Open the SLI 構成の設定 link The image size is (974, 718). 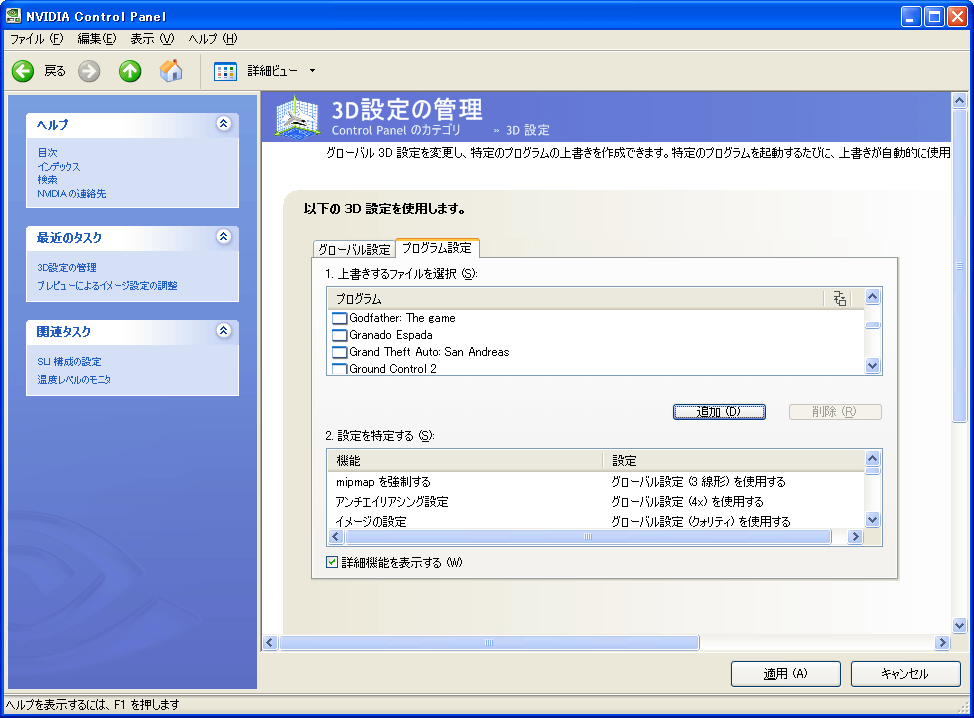click(x=69, y=362)
